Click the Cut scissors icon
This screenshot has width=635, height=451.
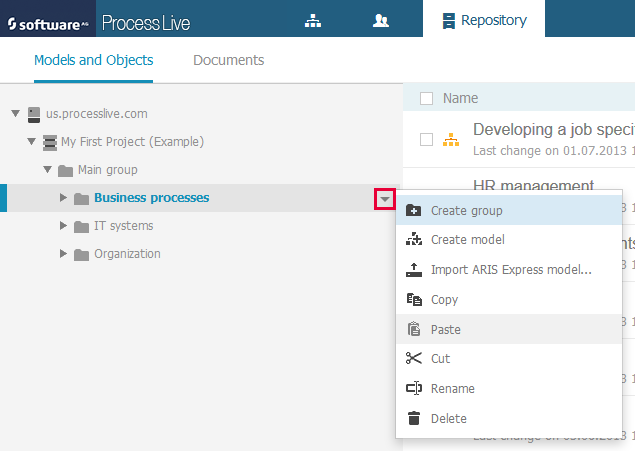tap(413, 358)
